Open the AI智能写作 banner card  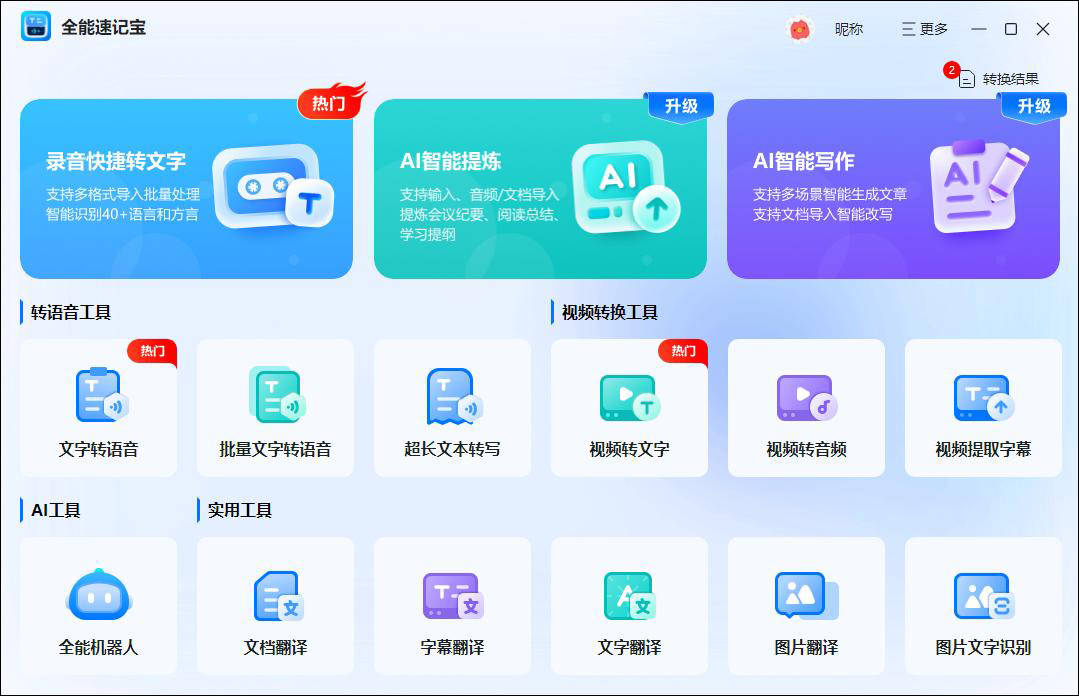point(893,189)
